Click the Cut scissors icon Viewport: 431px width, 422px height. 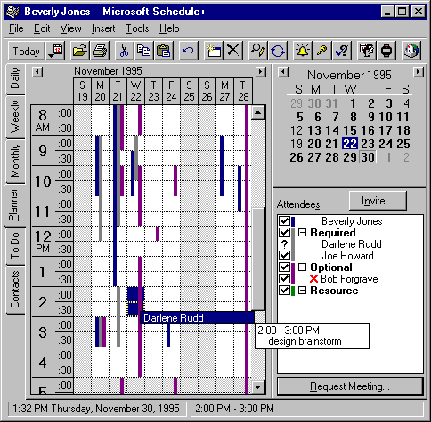click(x=124, y=51)
